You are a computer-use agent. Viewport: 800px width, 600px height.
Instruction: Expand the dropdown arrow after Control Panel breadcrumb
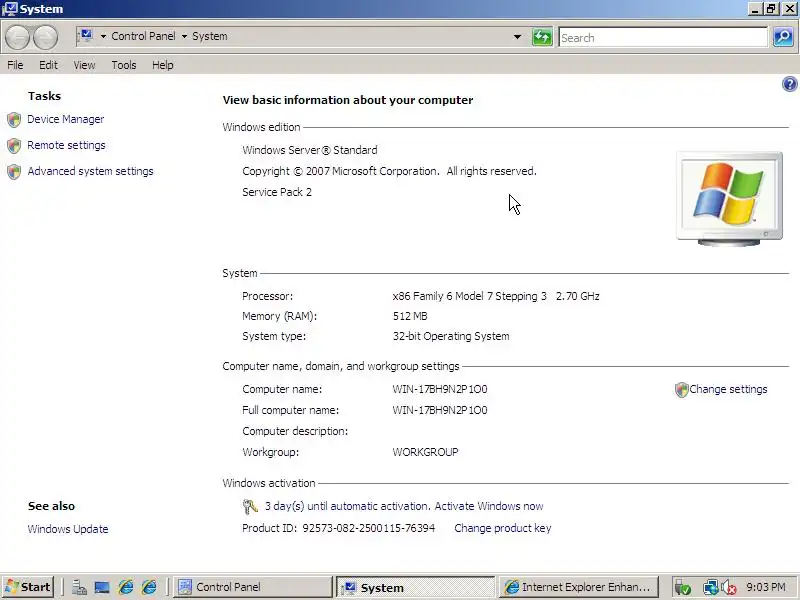184,36
